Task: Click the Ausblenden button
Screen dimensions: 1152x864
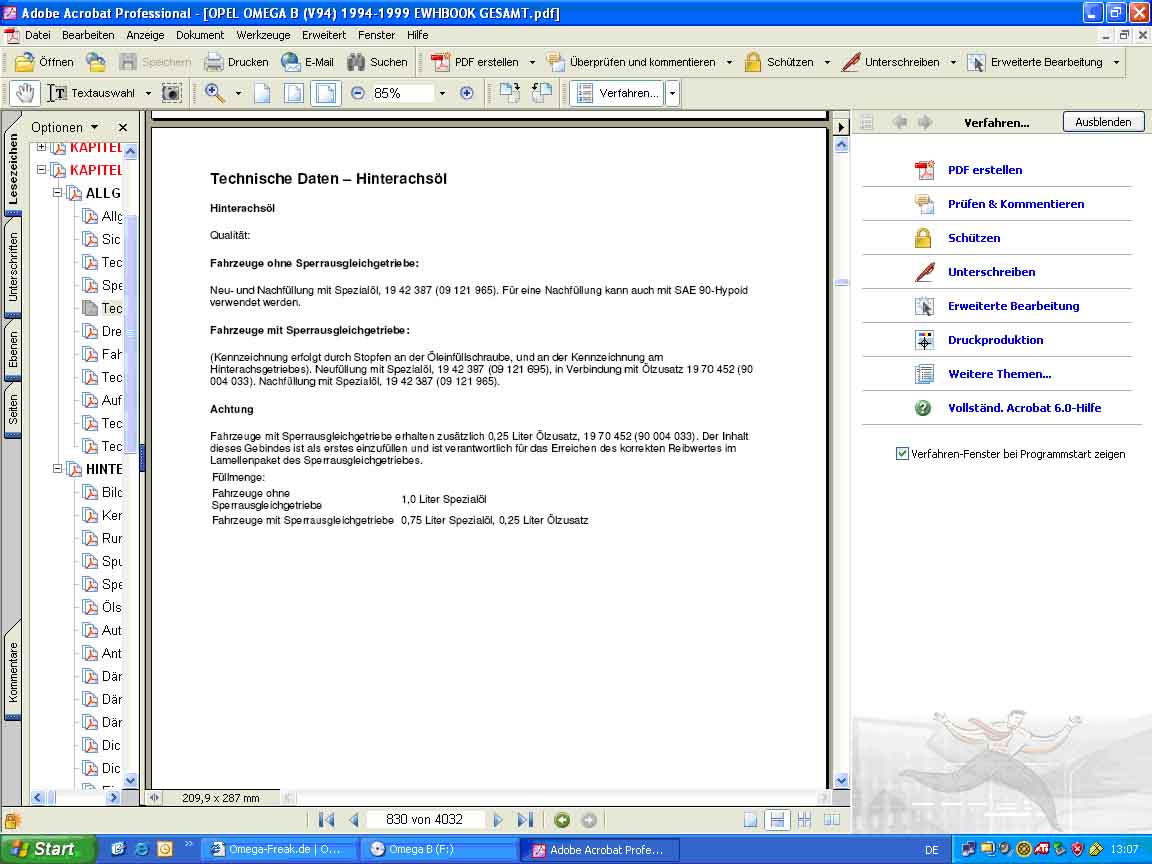Action: pos(1103,122)
